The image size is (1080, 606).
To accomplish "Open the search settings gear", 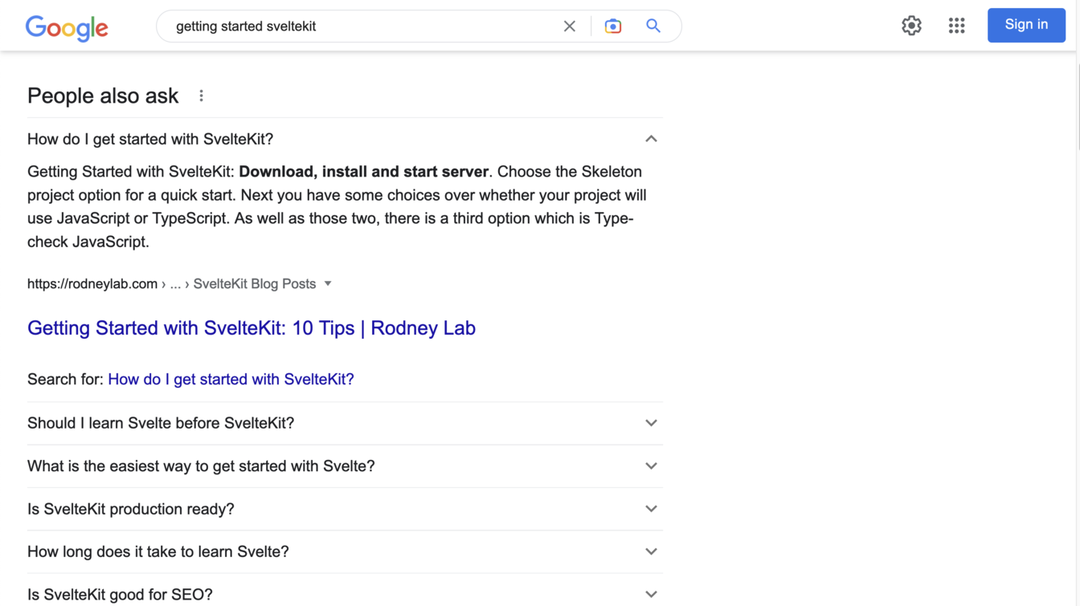I will click(x=911, y=25).
